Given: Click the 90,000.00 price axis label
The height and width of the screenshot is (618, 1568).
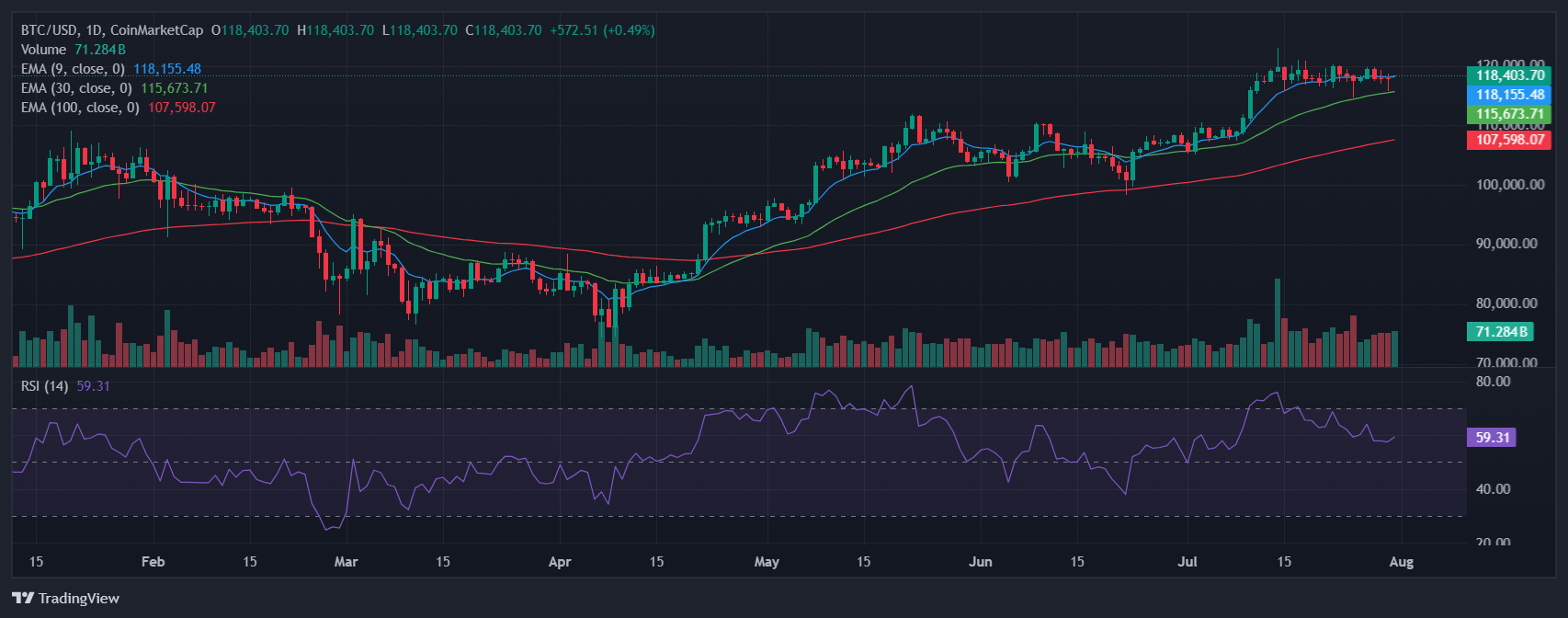Looking at the screenshot, I should point(1506,244).
